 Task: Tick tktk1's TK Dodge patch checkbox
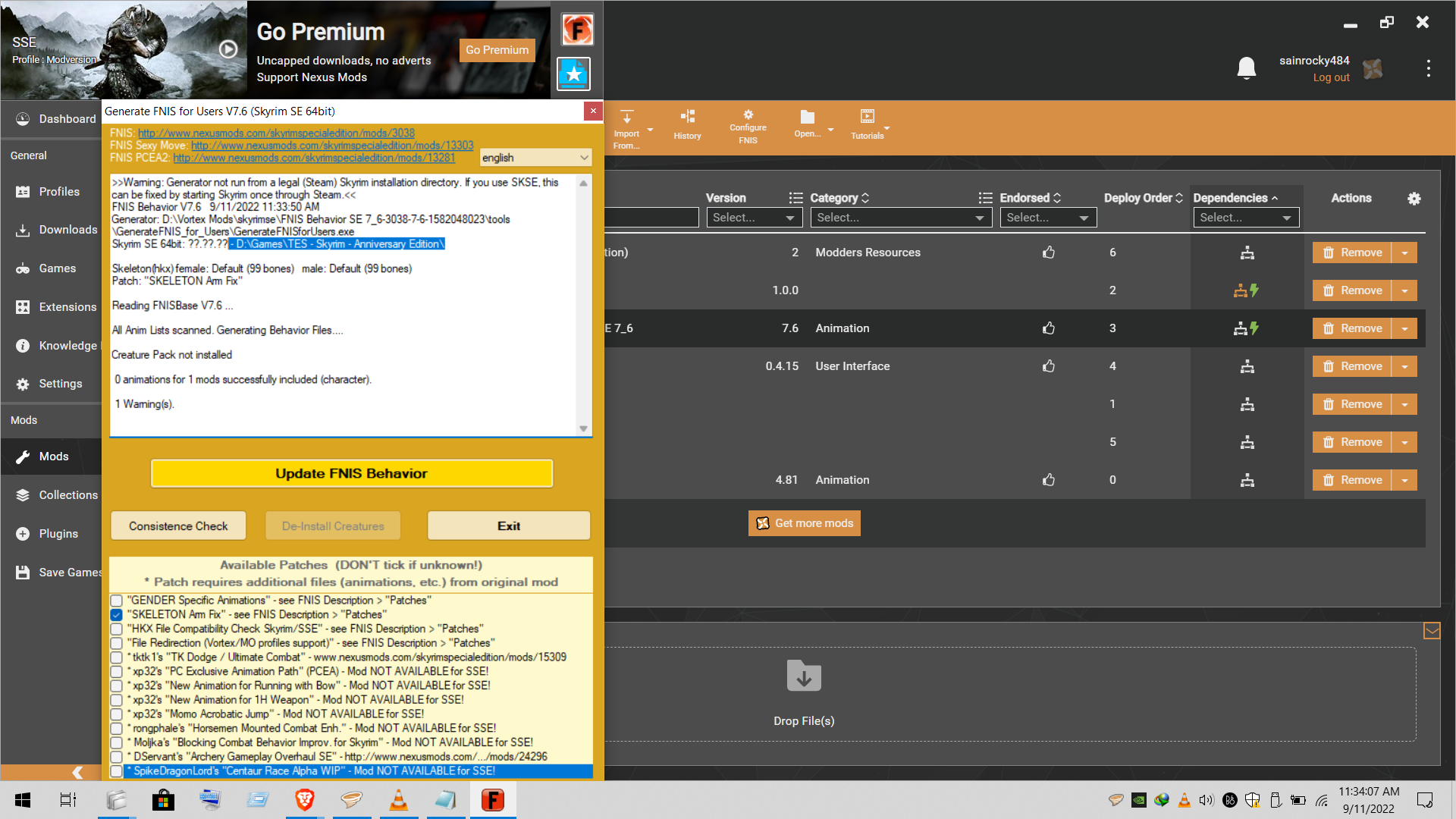[x=117, y=657]
